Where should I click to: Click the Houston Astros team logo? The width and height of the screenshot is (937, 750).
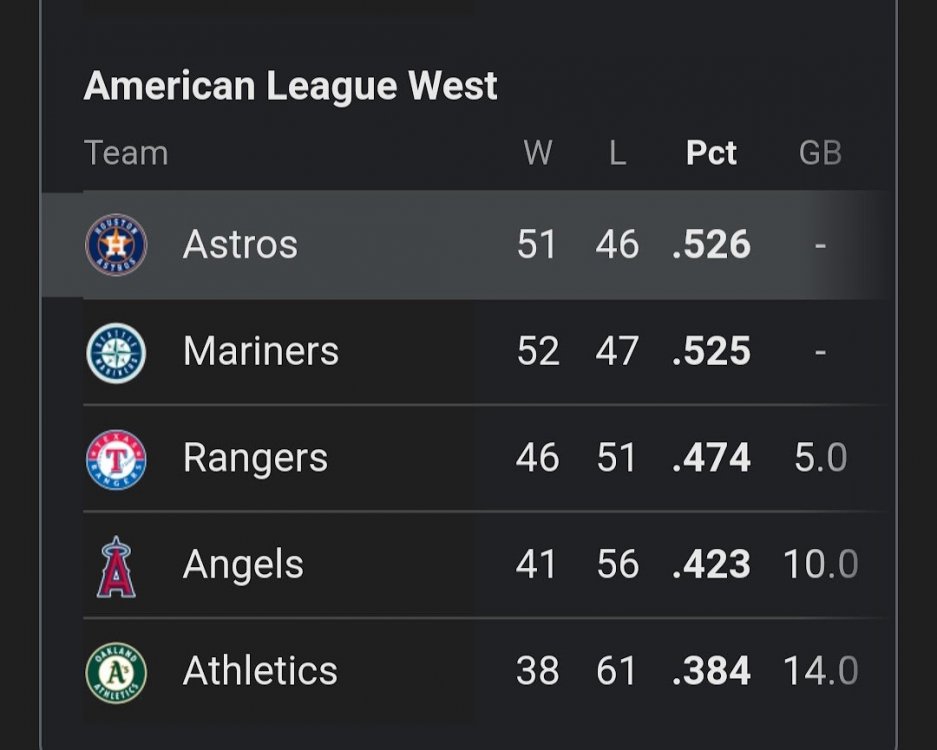tap(116, 245)
